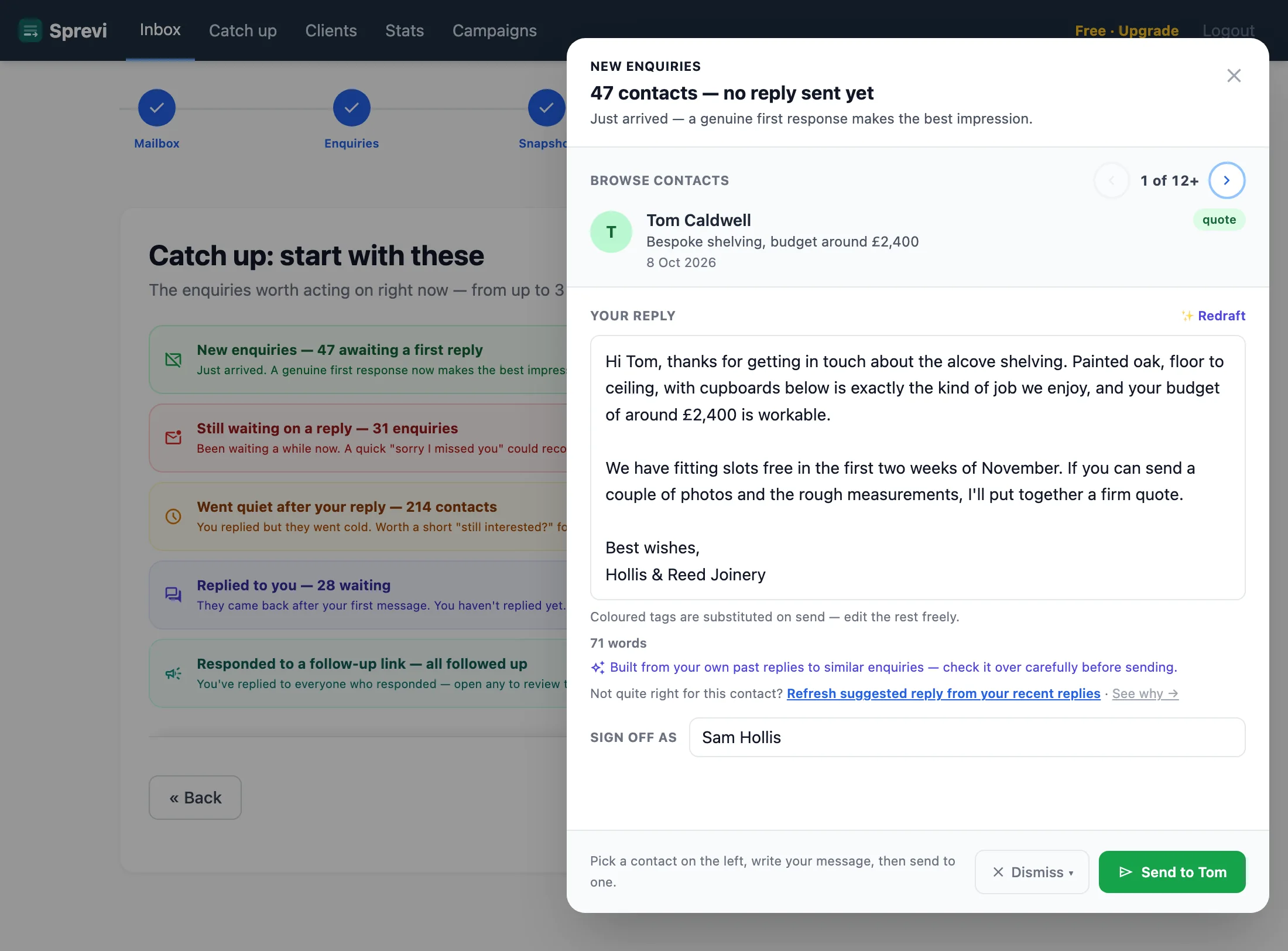Open 'Replied to you — 28 waiting' card

coord(358,594)
